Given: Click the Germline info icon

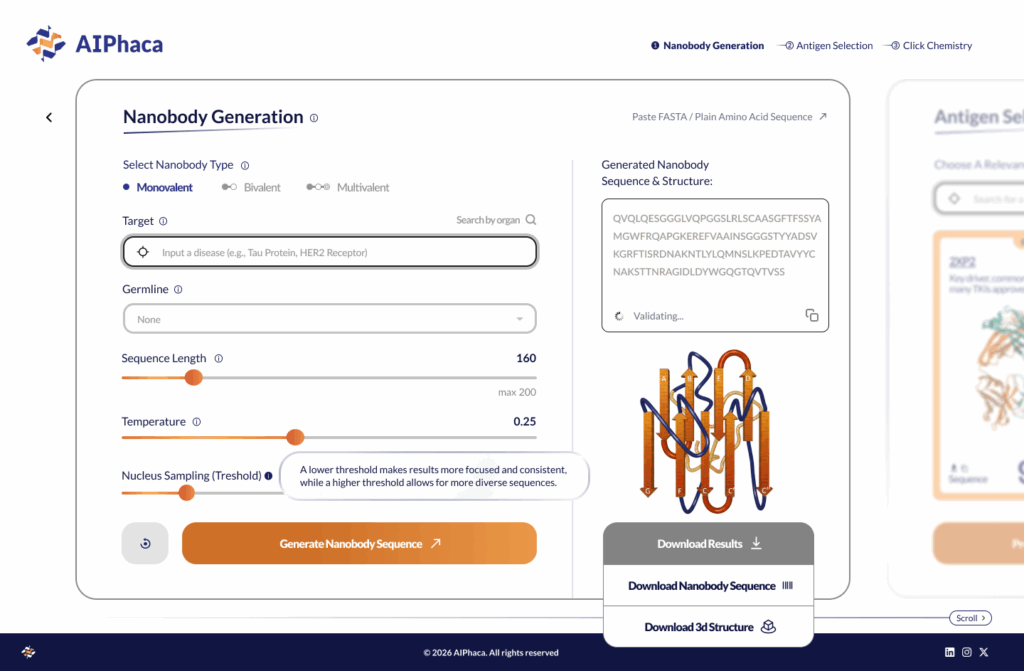Looking at the screenshot, I should coord(178,290).
